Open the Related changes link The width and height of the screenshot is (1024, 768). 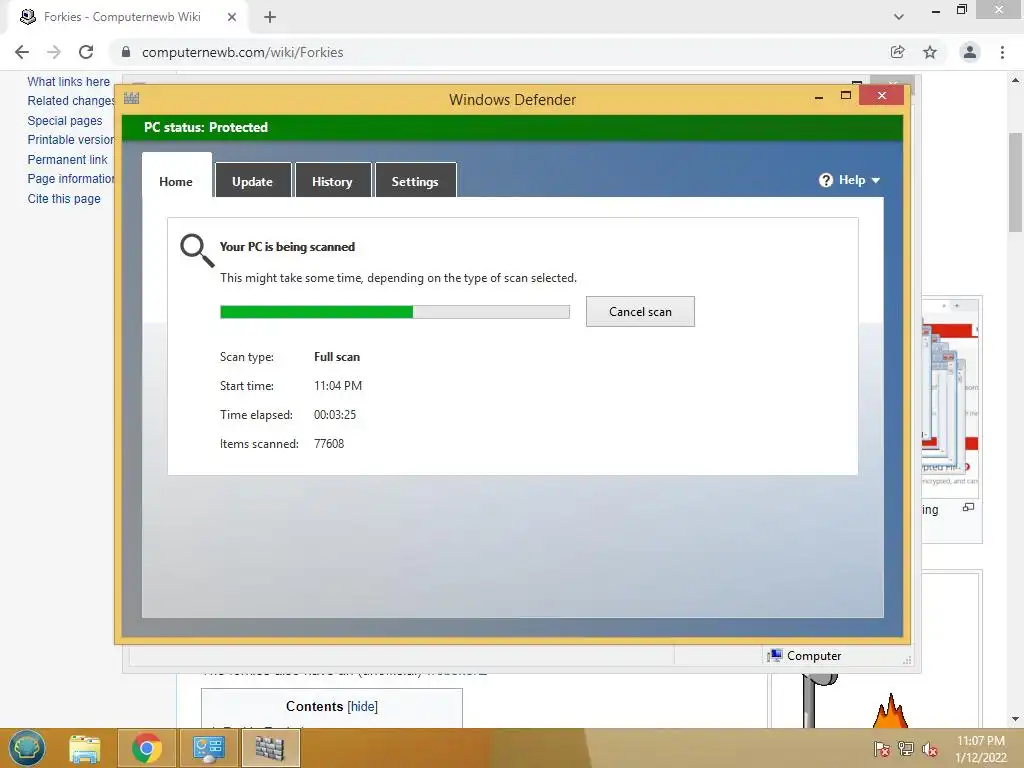(x=71, y=101)
